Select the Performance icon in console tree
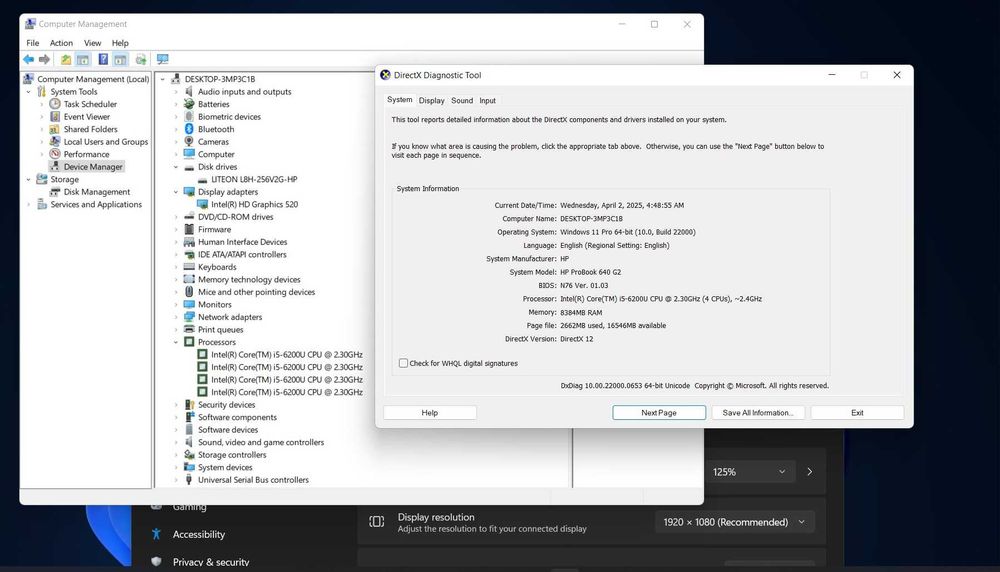 pos(55,154)
